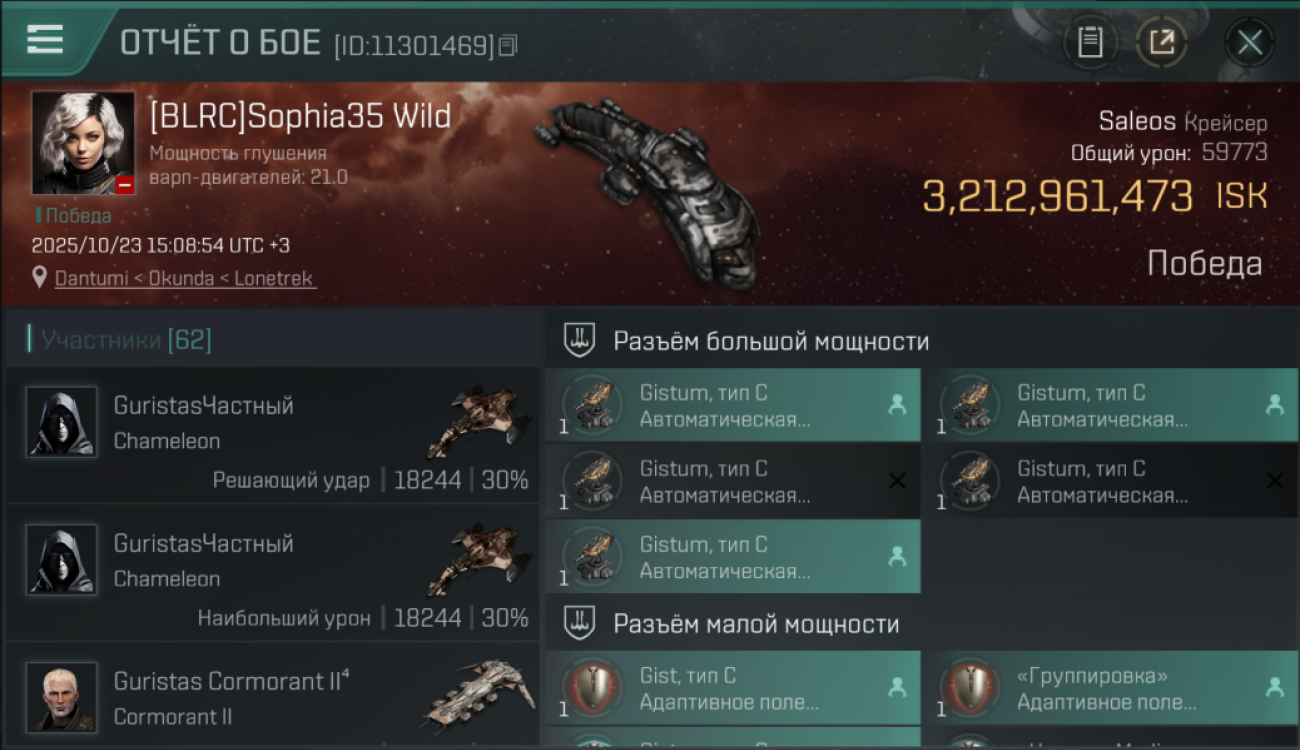This screenshot has width=1300, height=750.
Task: Open the Guristas Cormorant II pilot portrait
Action: point(62,697)
